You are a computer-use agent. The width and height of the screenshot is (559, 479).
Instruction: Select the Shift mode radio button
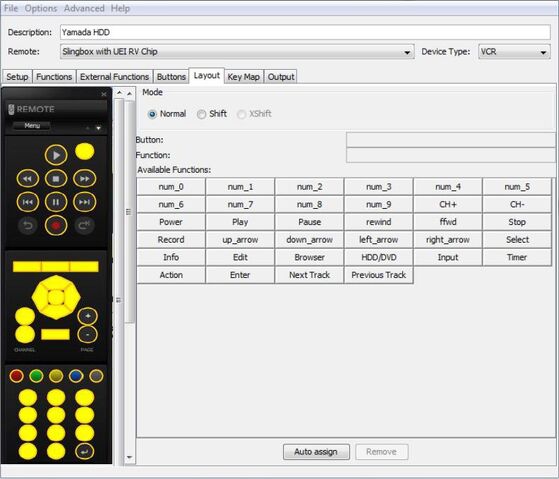point(201,114)
